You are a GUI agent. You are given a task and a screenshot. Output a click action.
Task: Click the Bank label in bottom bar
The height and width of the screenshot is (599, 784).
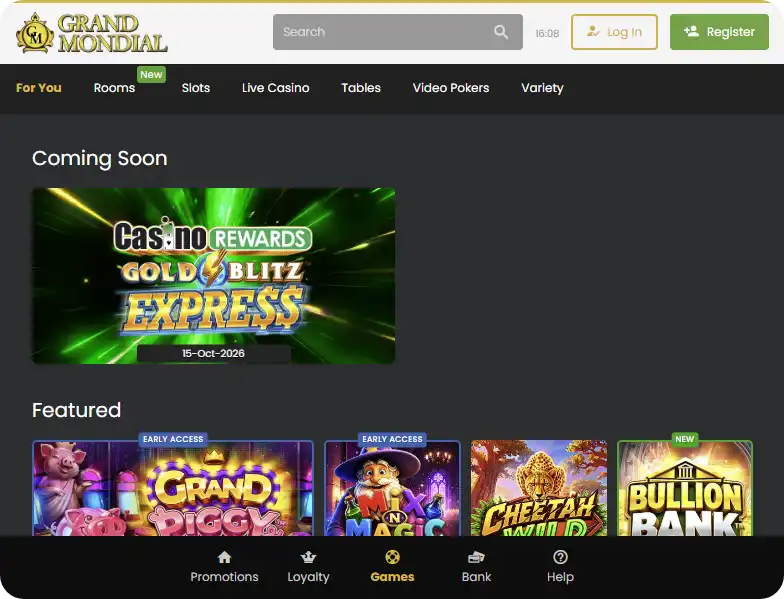(x=476, y=576)
